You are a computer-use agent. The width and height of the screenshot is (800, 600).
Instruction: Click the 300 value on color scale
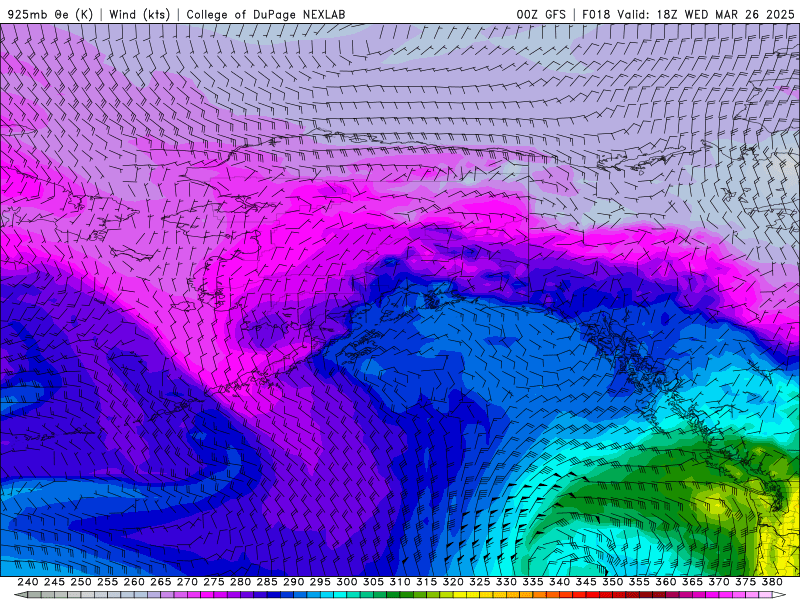pyautogui.click(x=346, y=582)
